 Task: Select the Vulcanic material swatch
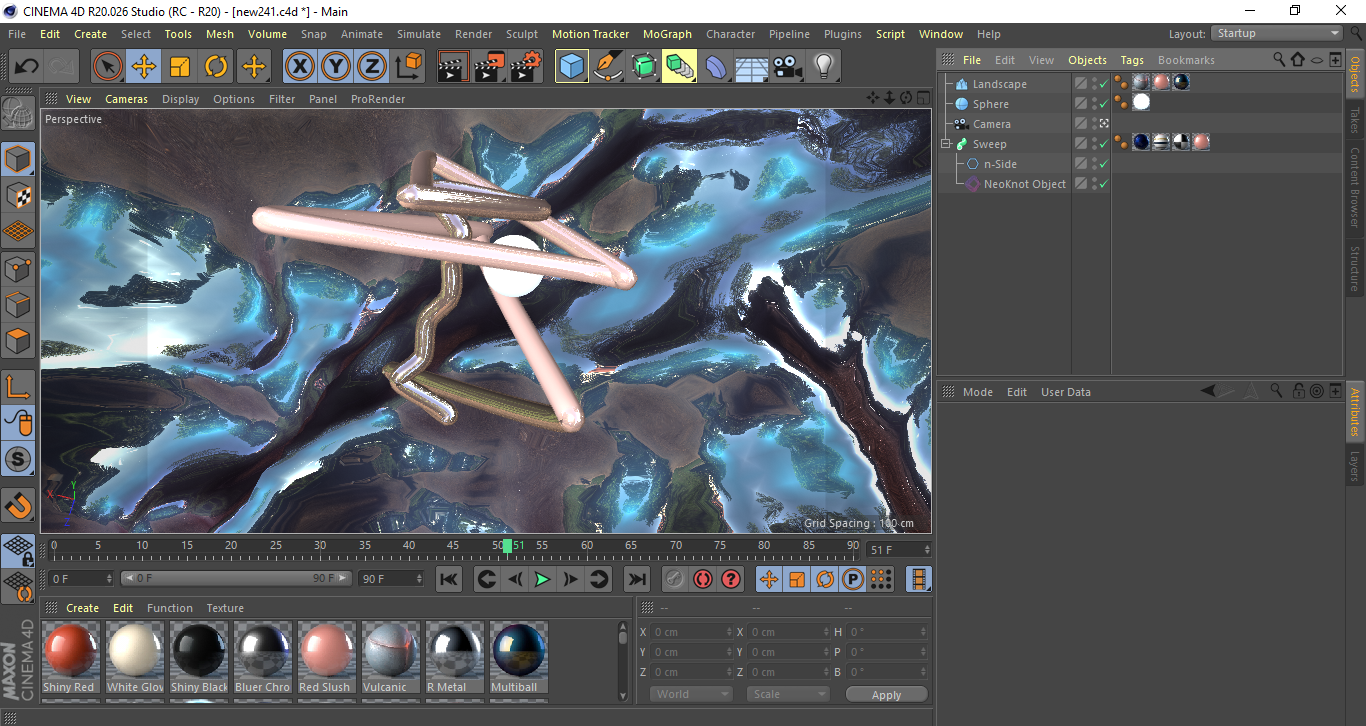(x=390, y=657)
